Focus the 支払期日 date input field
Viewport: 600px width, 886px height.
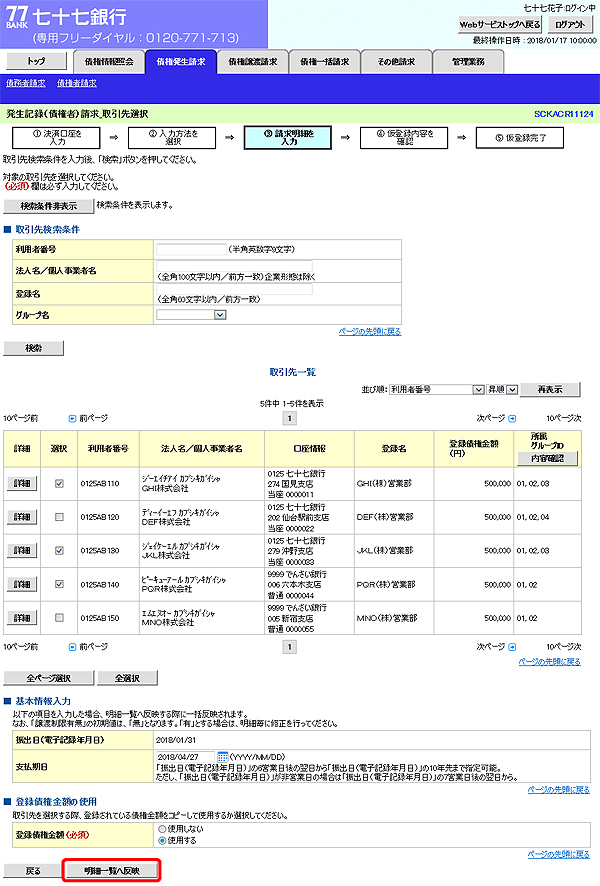[185, 757]
